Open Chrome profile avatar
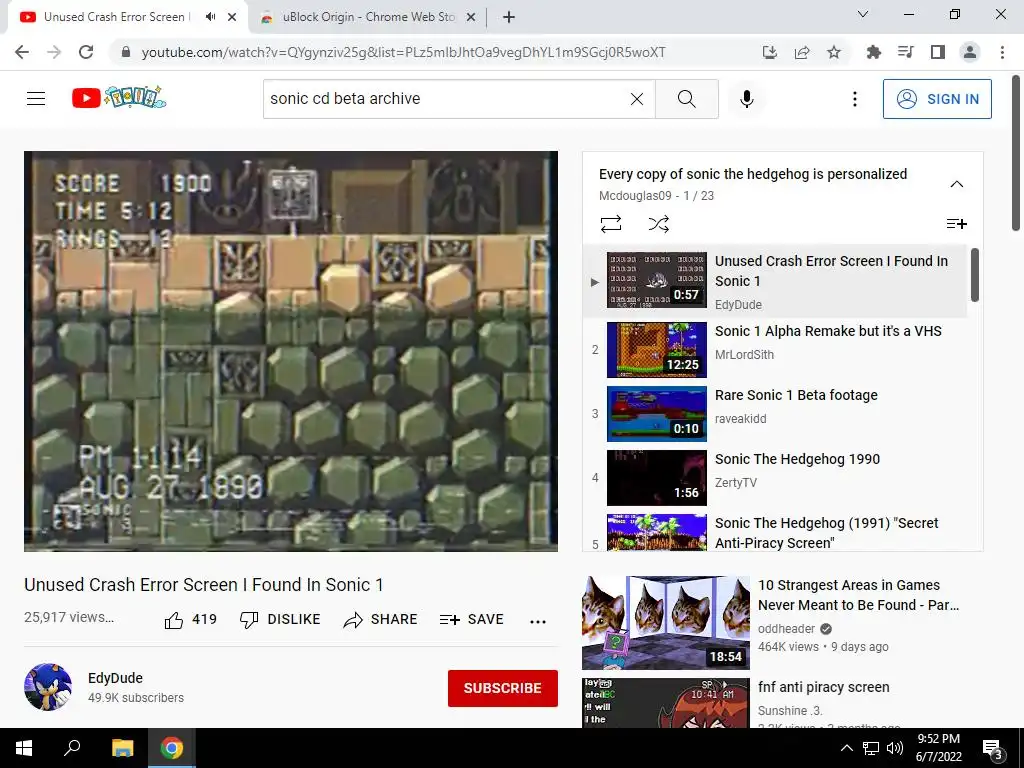The height and width of the screenshot is (768, 1024). 970,52
